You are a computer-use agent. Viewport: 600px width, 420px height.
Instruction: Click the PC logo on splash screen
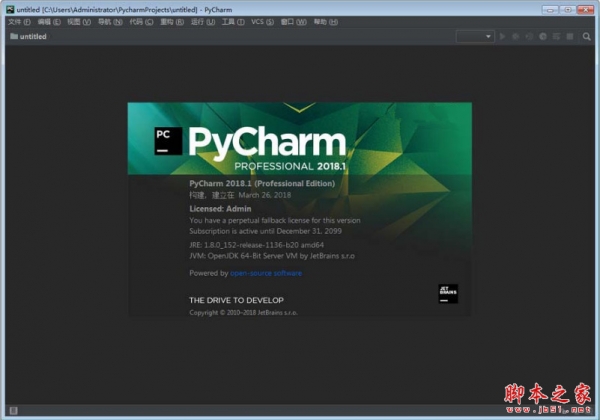click(168, 139)
